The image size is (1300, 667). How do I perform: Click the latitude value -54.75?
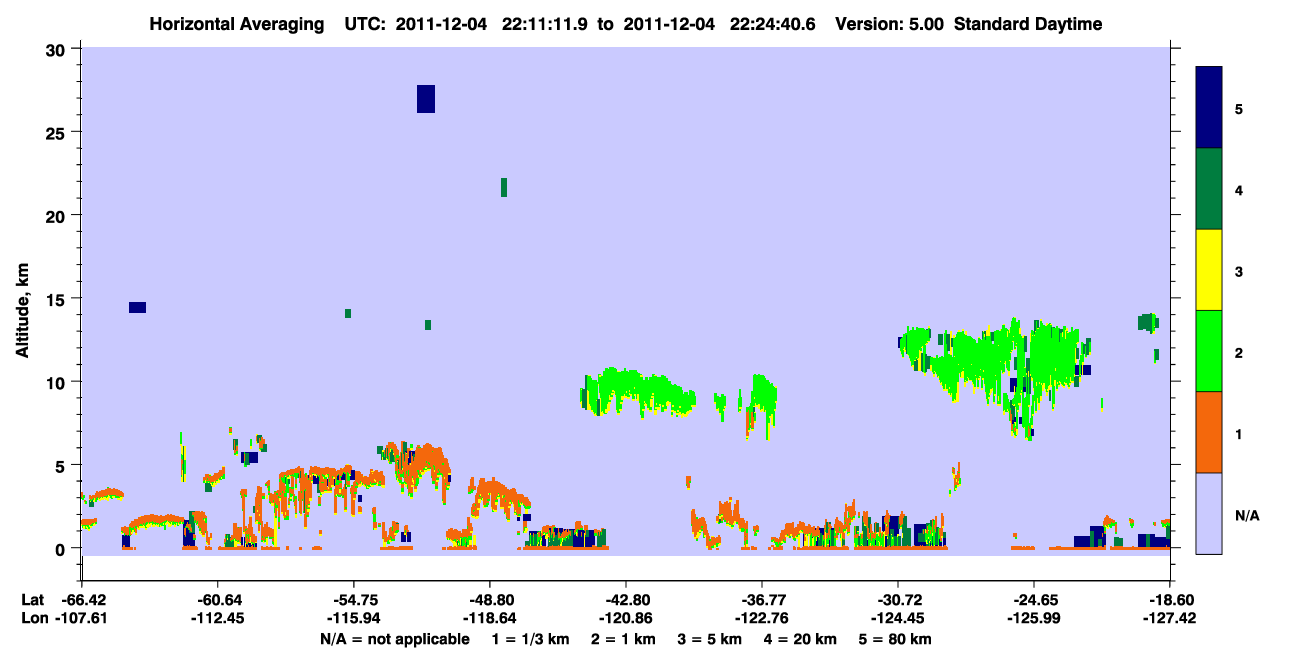point(353,599)
